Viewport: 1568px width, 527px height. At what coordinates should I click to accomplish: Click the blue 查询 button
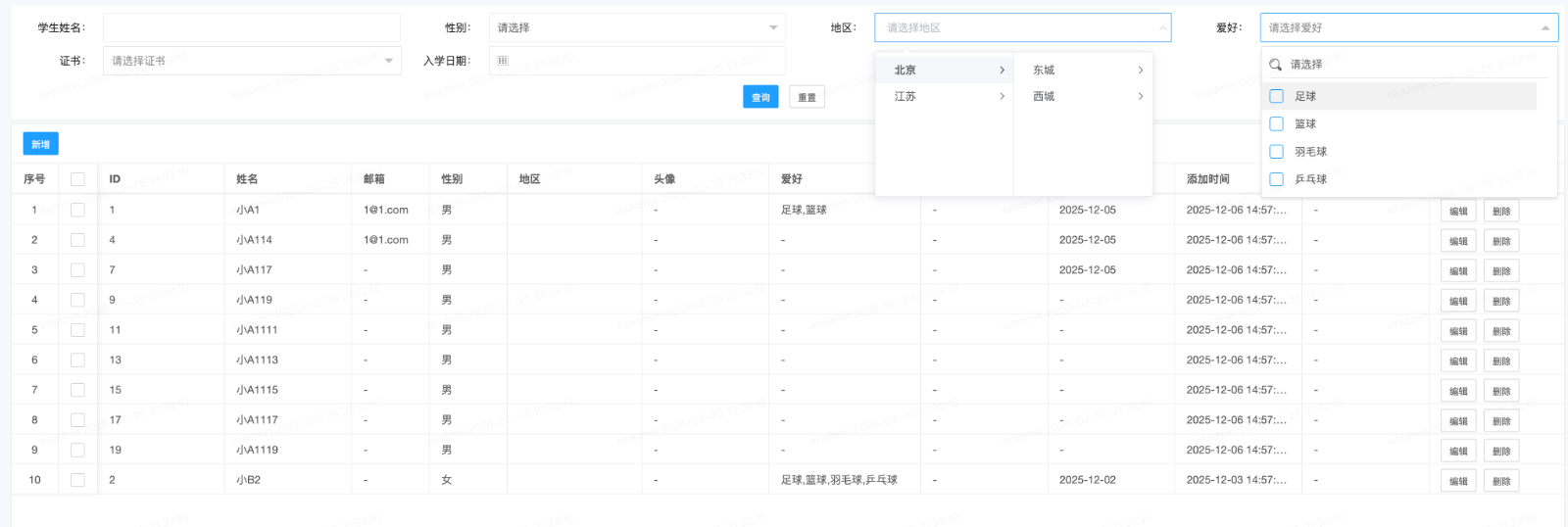tap(760, 97)
